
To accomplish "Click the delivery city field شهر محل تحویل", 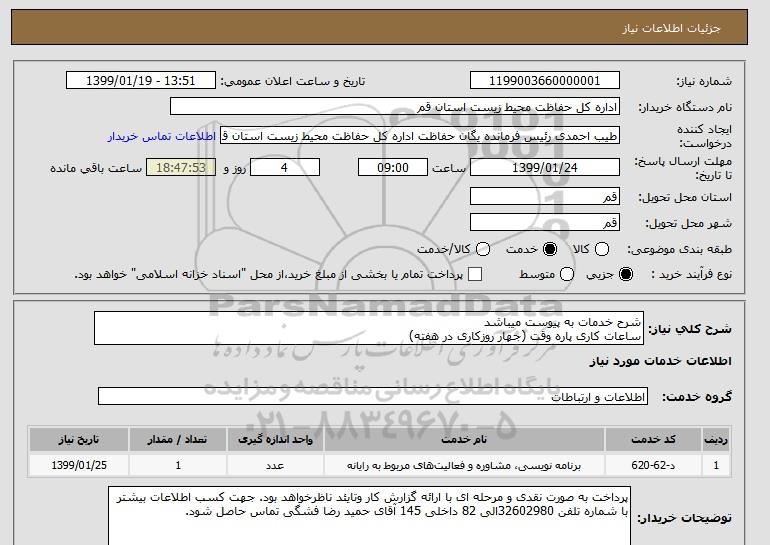I will 545,222.
